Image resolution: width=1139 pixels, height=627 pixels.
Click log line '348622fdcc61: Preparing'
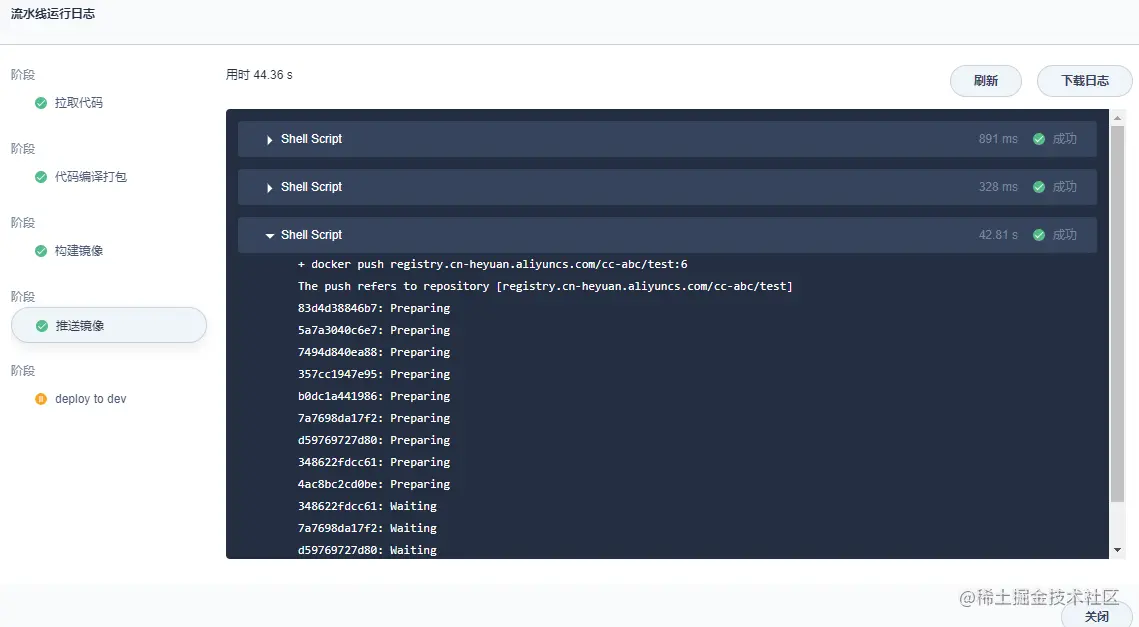coord(374,462)
